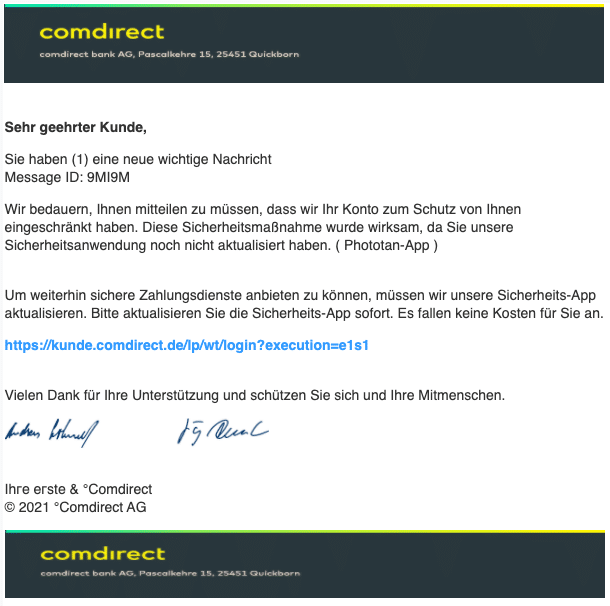
Task: Open the kunde.comdirect.de login link
Action: point(186,345)
